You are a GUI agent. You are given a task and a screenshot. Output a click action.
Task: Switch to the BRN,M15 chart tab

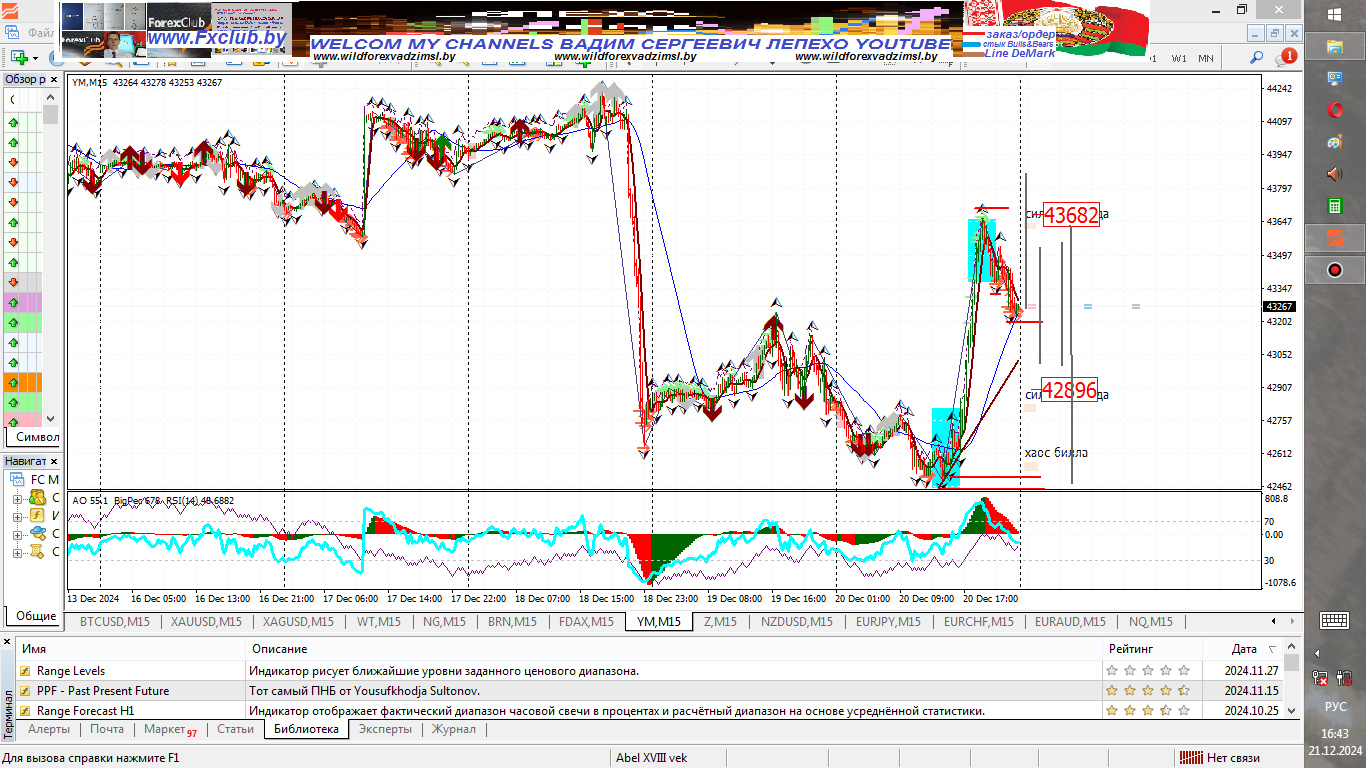[x=513, y=622]
